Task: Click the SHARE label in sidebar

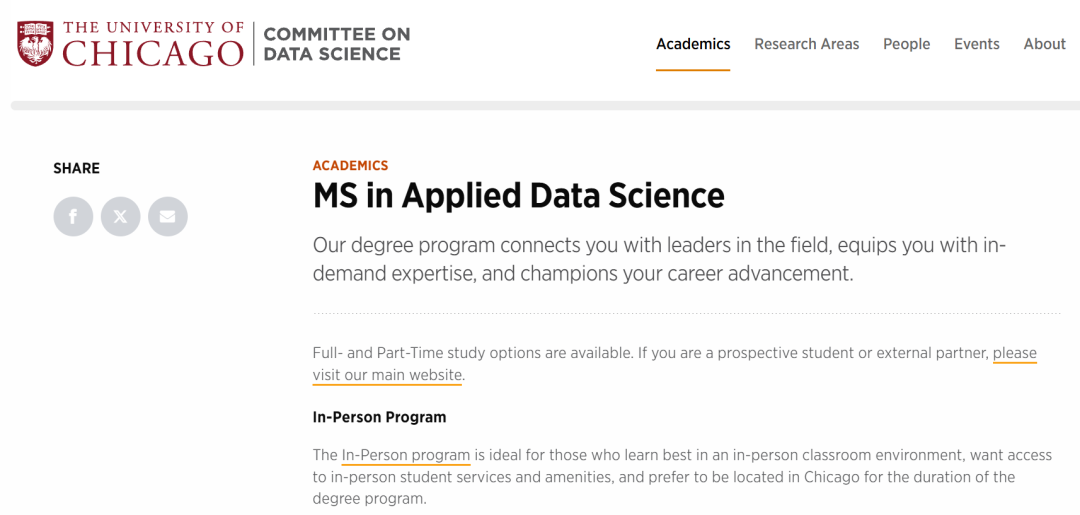Action: tap(76, 168)
